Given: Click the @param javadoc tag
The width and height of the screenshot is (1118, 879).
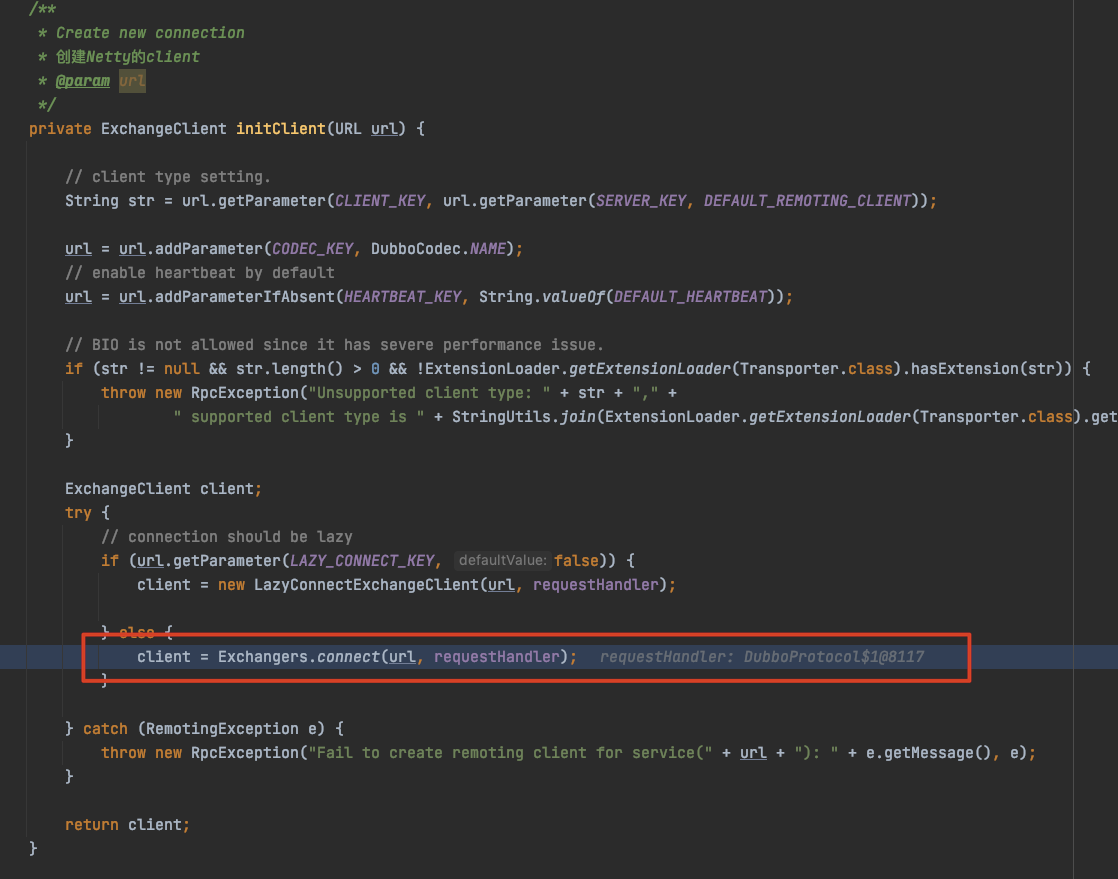Looking at the screenshot, I should [x=83, y=81].
